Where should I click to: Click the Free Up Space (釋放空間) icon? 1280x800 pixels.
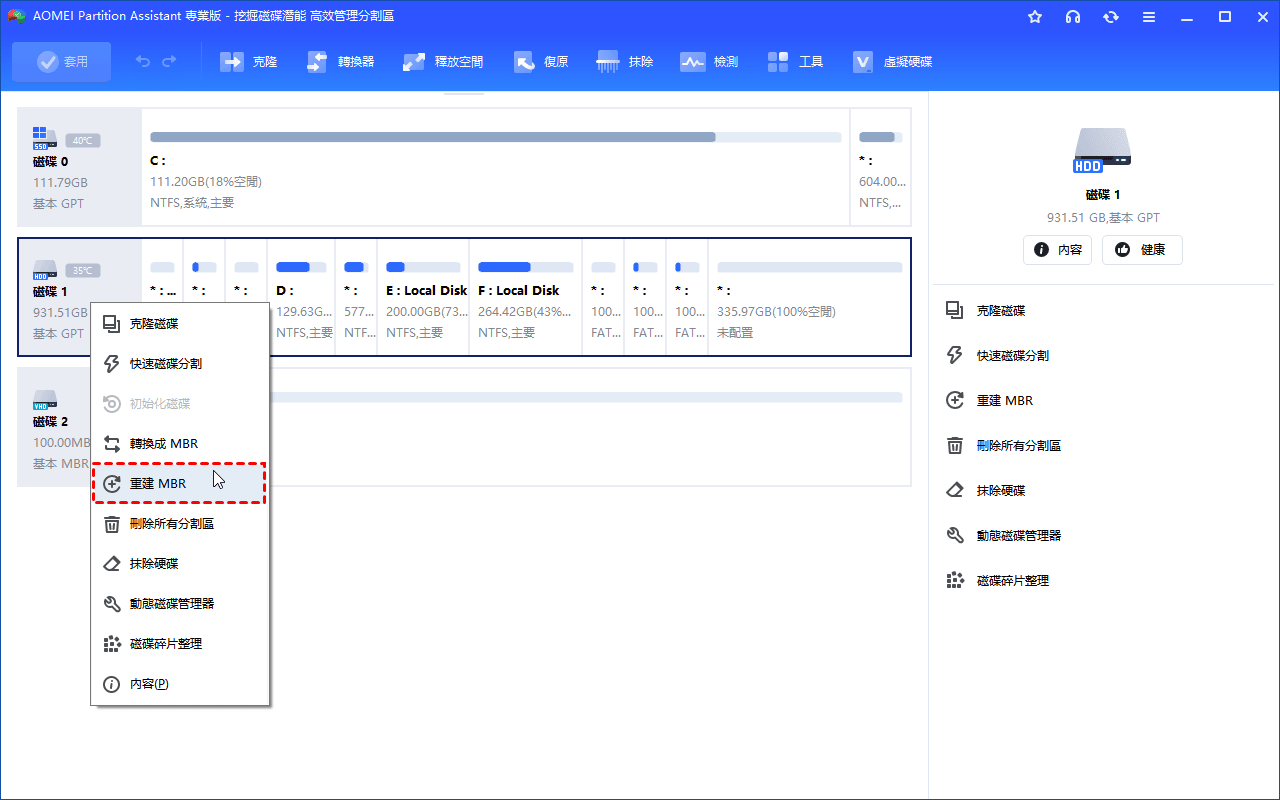[x=414, y=62]
